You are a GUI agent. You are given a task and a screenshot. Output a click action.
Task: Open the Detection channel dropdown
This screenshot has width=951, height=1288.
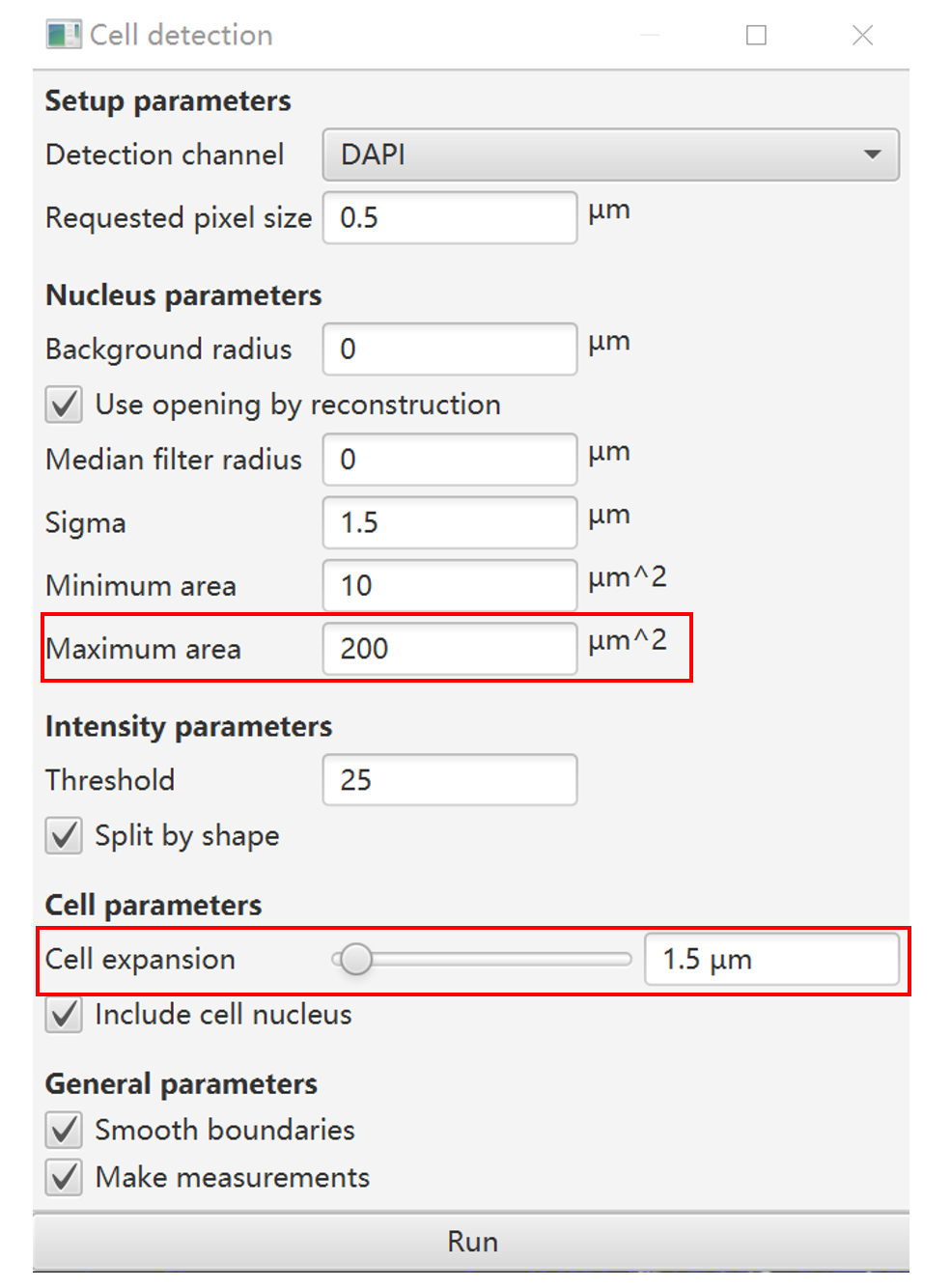(610, 154)
